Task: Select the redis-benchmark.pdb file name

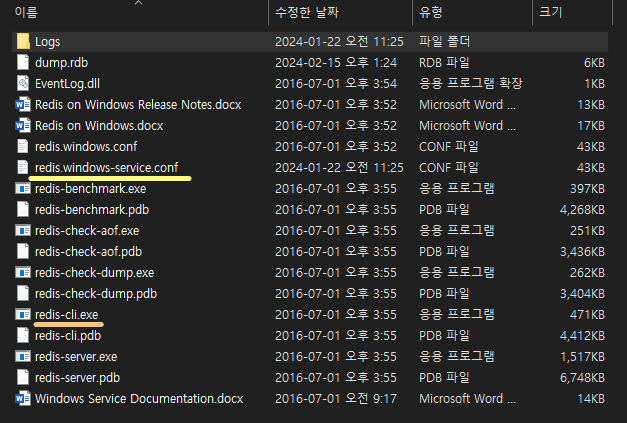Action: (92, 210)
